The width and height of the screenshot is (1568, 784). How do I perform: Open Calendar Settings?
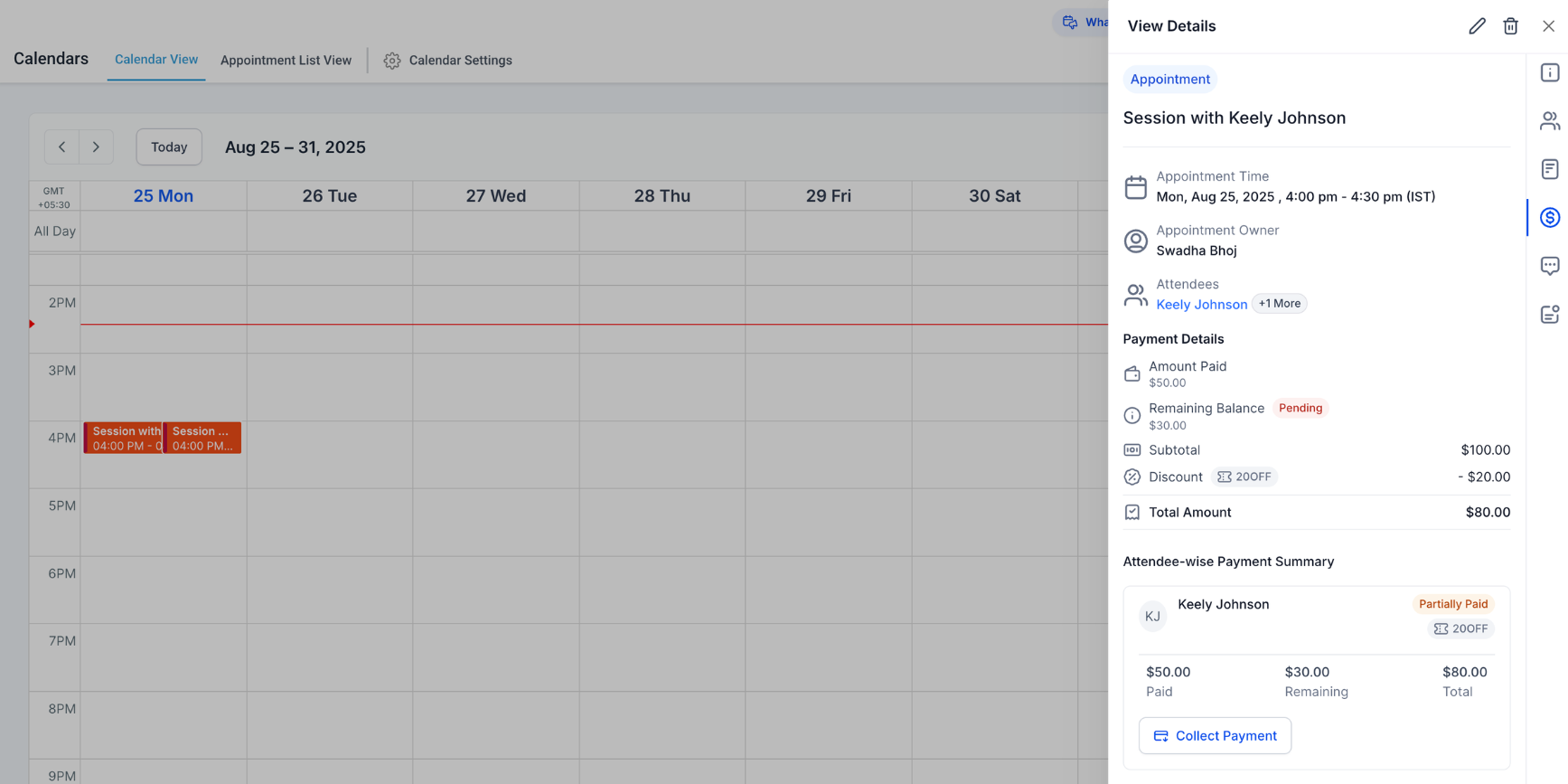[448, 61]
